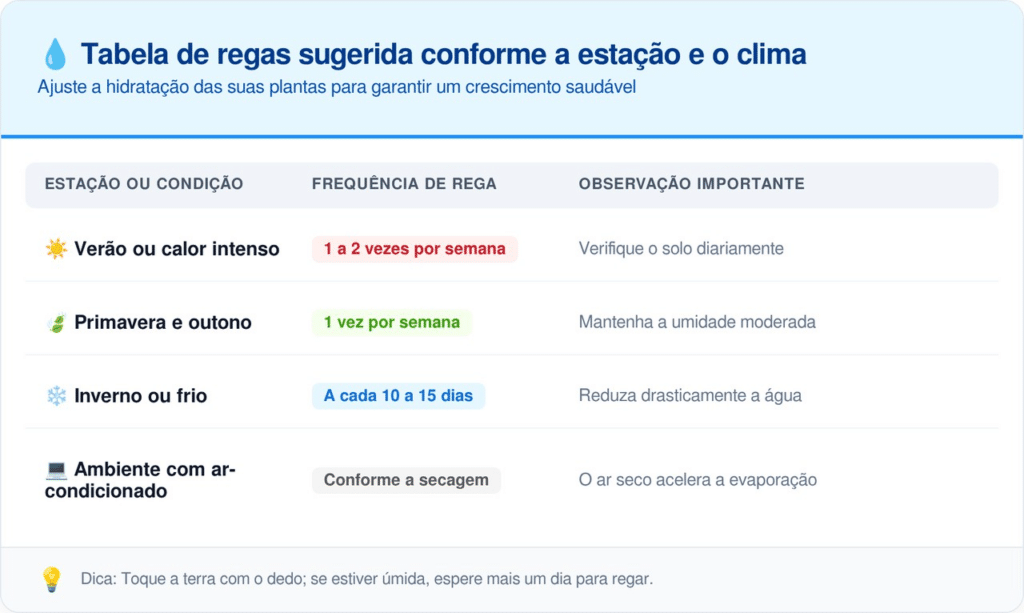Click the leaf icon beside Primavera
Image resolution: width=1024 pixels, height=613 pixels.
[x=56, y=323]
